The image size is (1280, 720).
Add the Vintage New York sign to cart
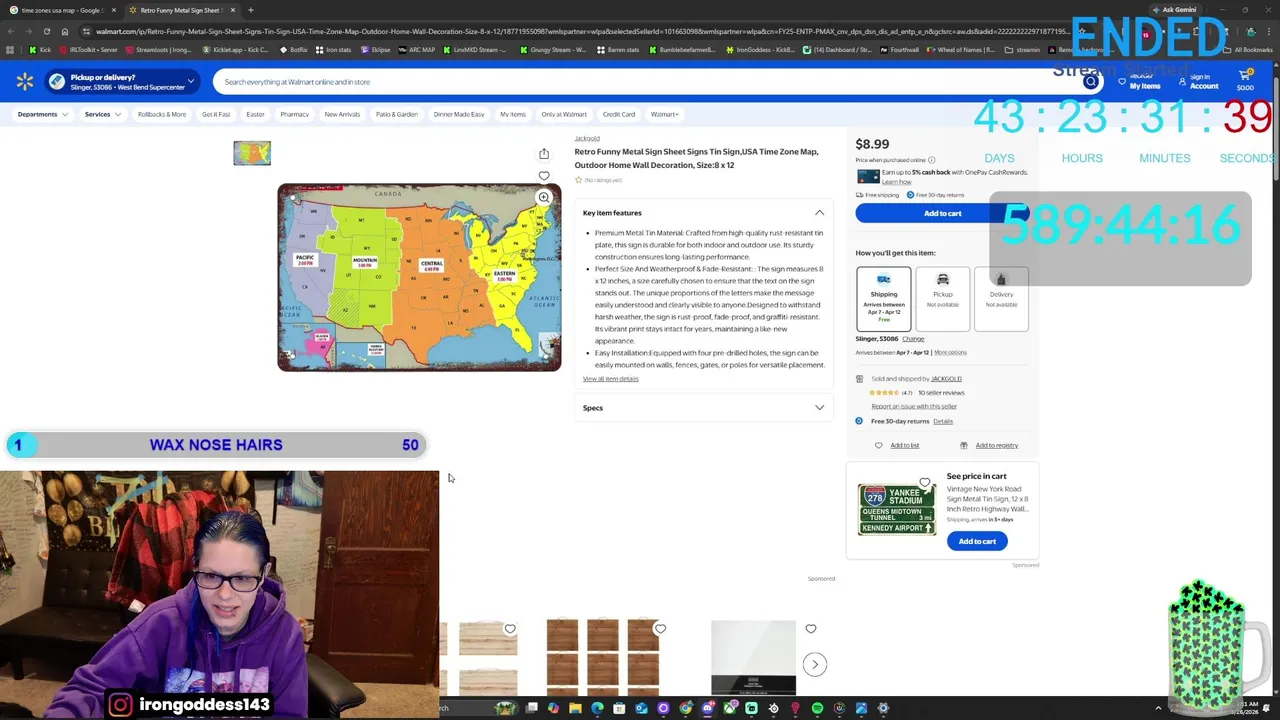click(x=977, y=541)
